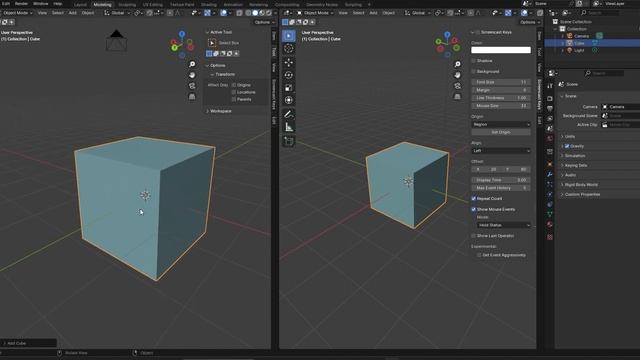The height and width of the screenshot is (360, 640).
Task: Select the Scale tool in right viewport
Action: point(289,88)
